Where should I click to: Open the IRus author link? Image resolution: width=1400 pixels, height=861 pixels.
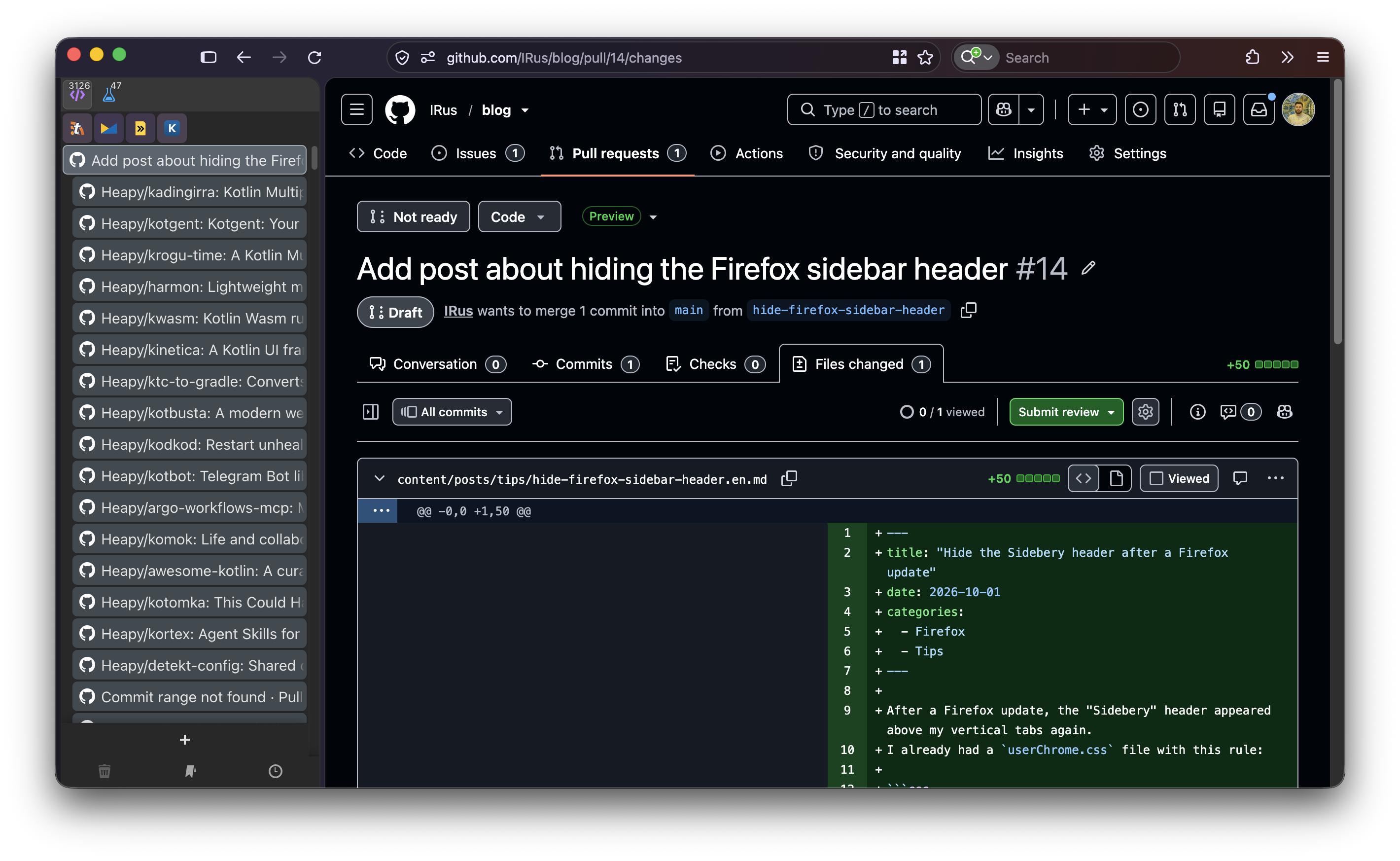(458, 310)
